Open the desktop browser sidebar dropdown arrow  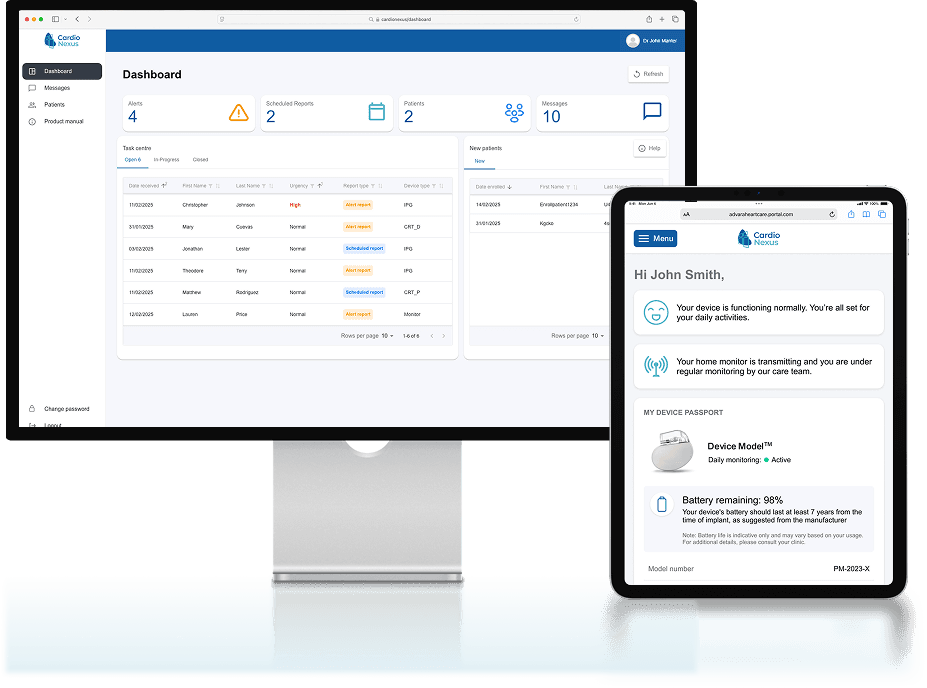[x=65, y=19]
